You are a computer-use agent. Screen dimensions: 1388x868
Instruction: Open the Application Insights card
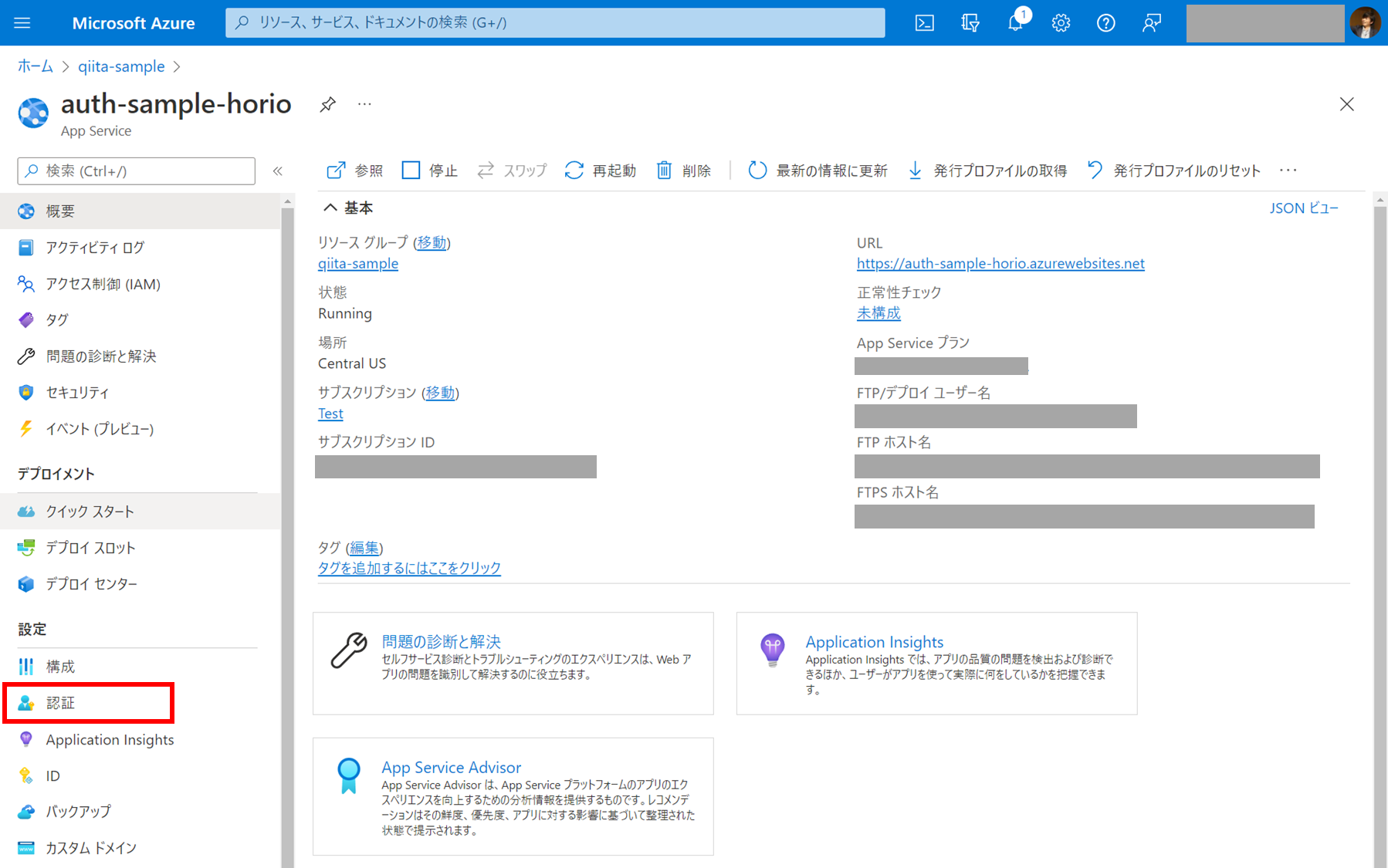(x=936, y=664)
